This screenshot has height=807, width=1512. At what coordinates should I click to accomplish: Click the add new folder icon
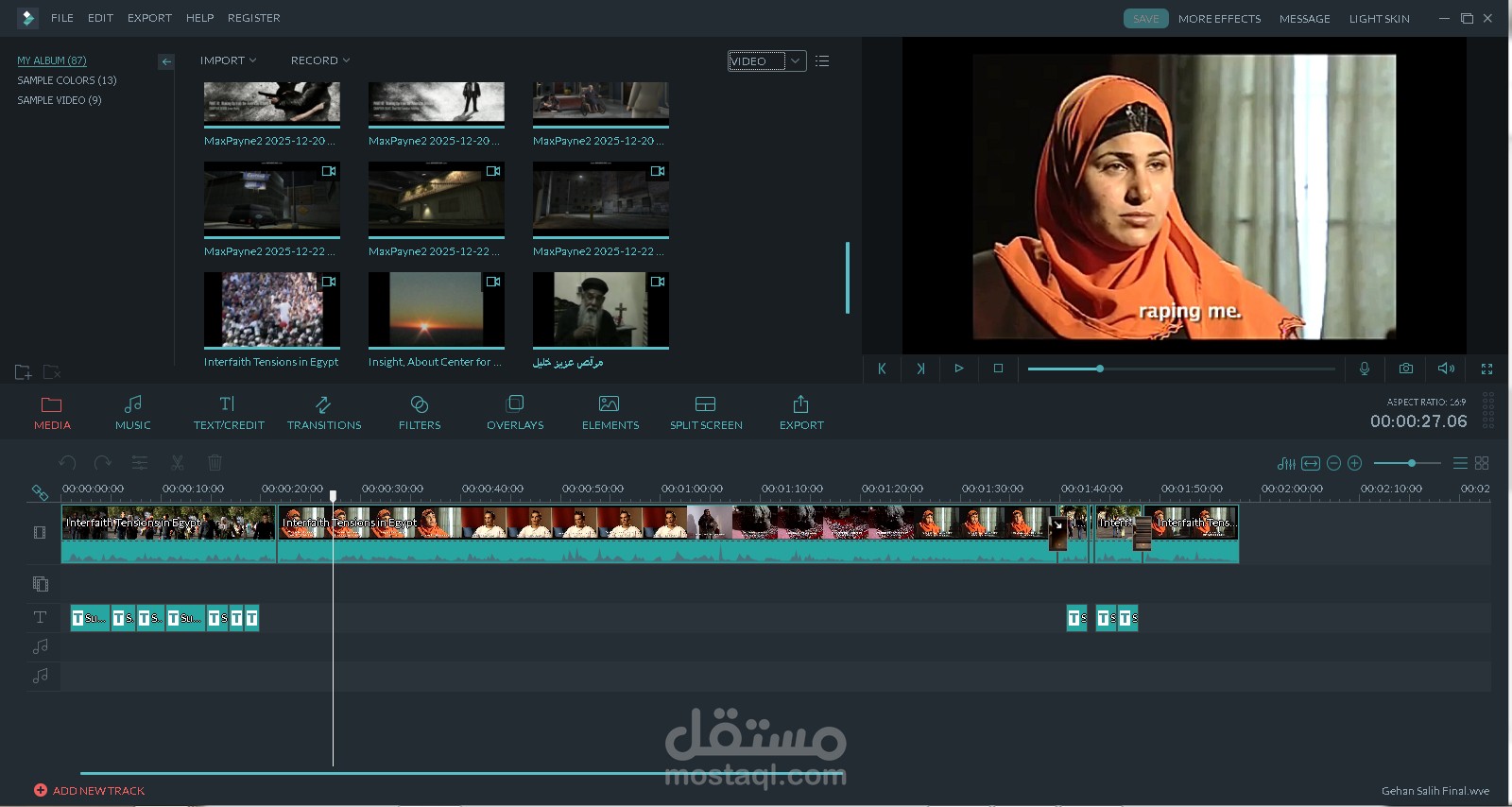pyautogui.click(x=24, y=372)
